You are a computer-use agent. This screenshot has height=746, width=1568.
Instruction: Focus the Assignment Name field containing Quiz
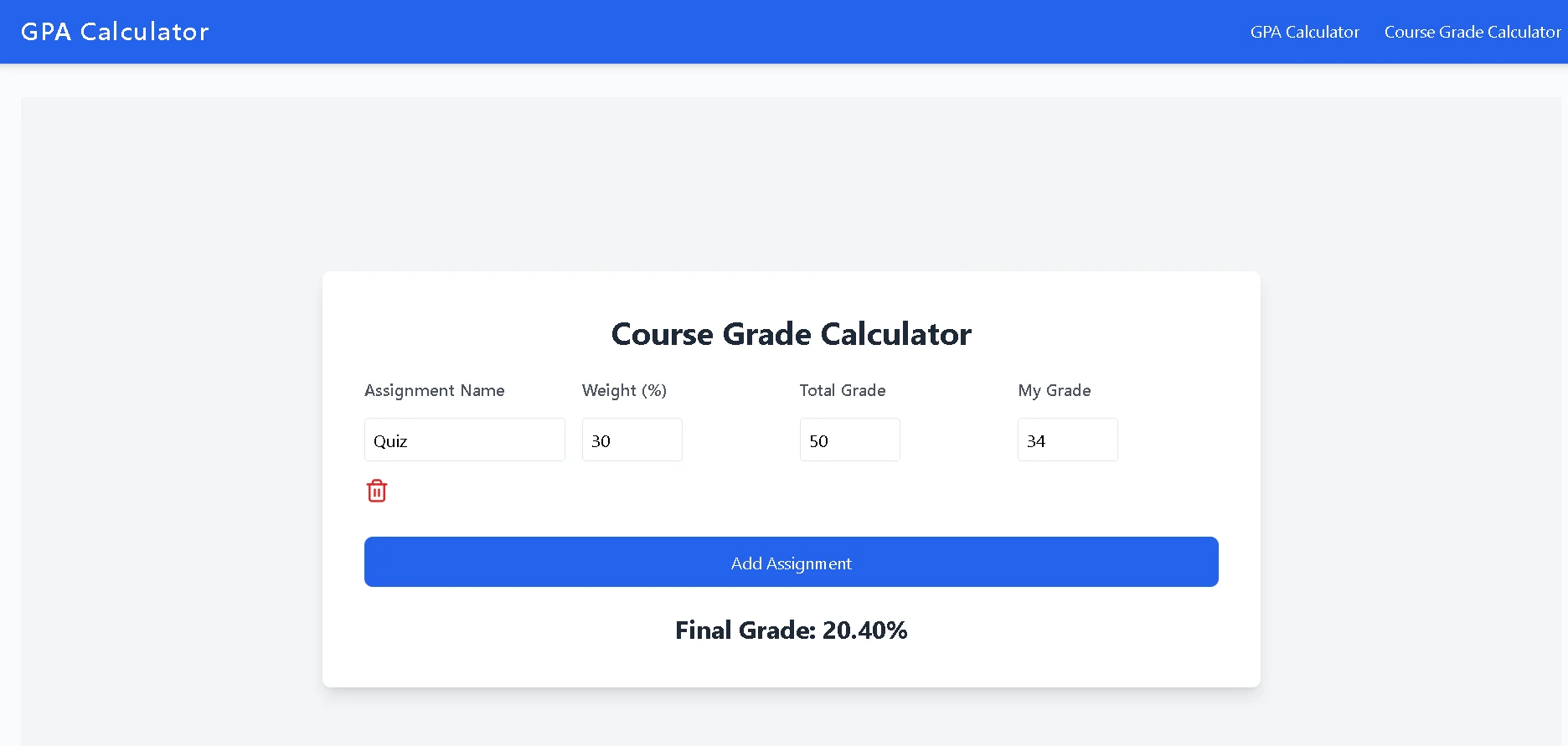464,440
